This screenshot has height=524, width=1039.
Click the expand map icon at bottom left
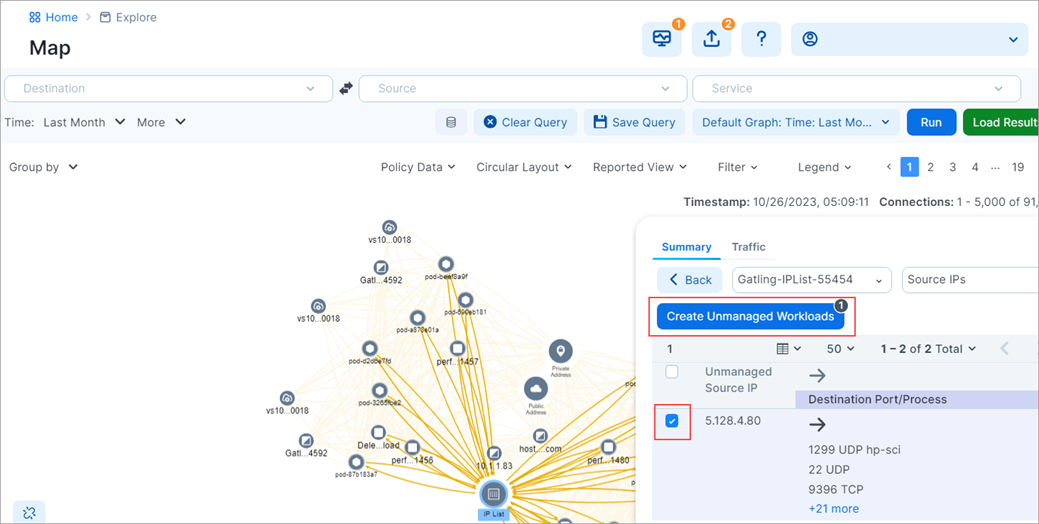(x=29, y=512)
